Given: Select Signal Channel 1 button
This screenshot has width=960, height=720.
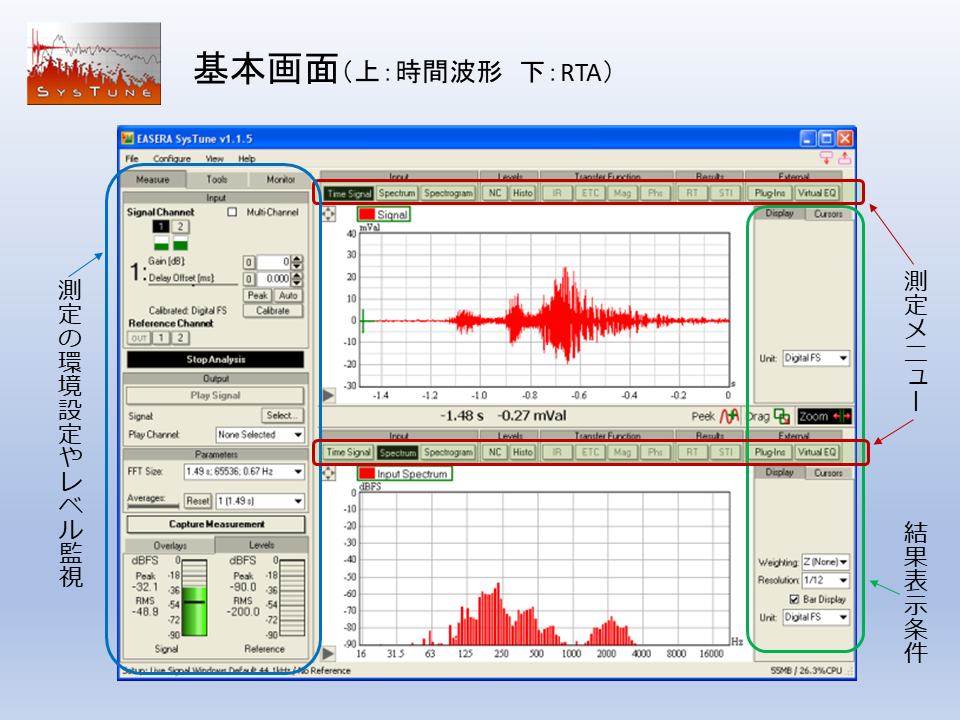Looking at the screenshot, I should coord(161,227).
